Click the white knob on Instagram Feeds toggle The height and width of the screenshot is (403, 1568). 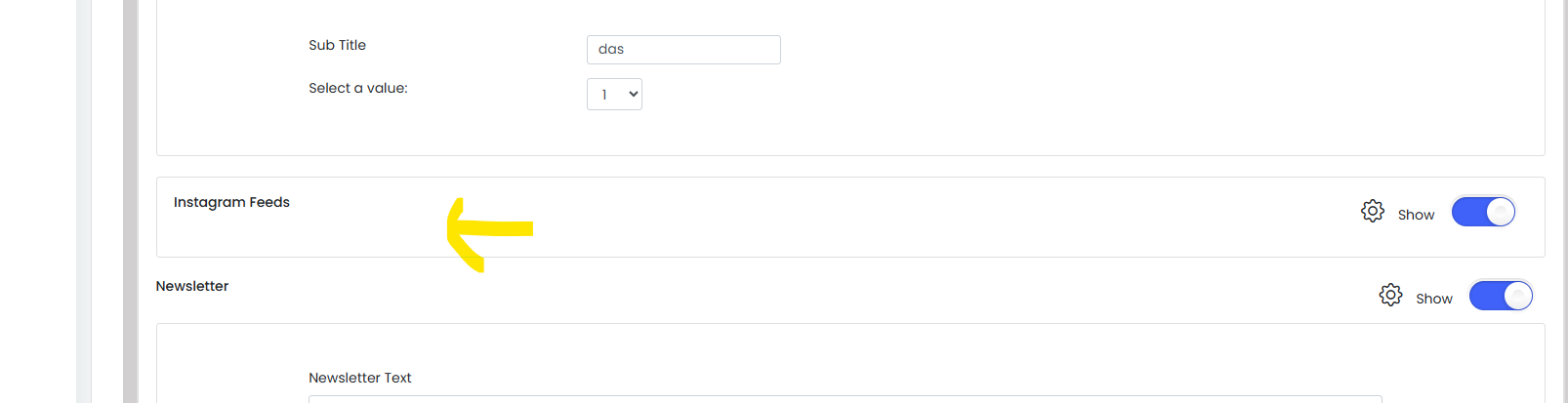click(1500, 212)
